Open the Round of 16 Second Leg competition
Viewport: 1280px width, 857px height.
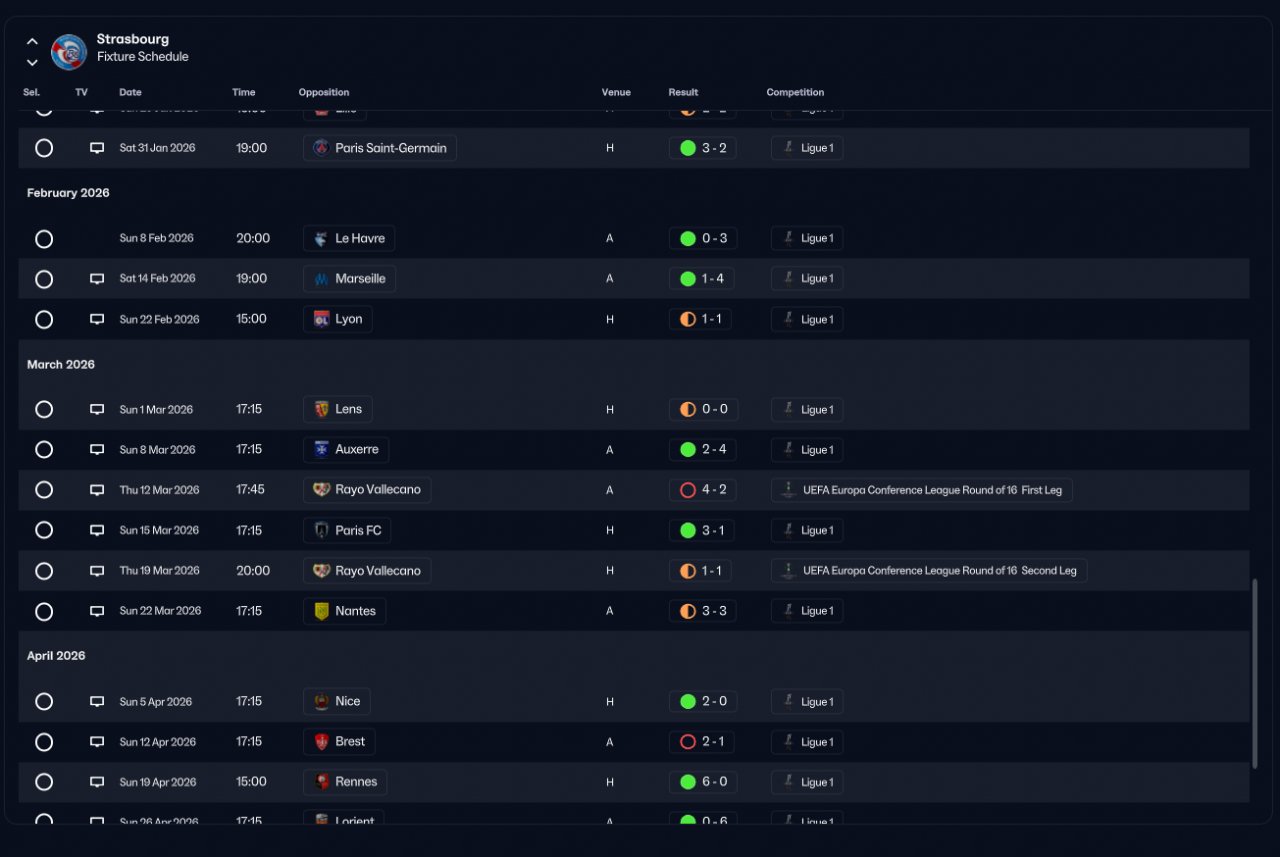[x=929, y=571]
